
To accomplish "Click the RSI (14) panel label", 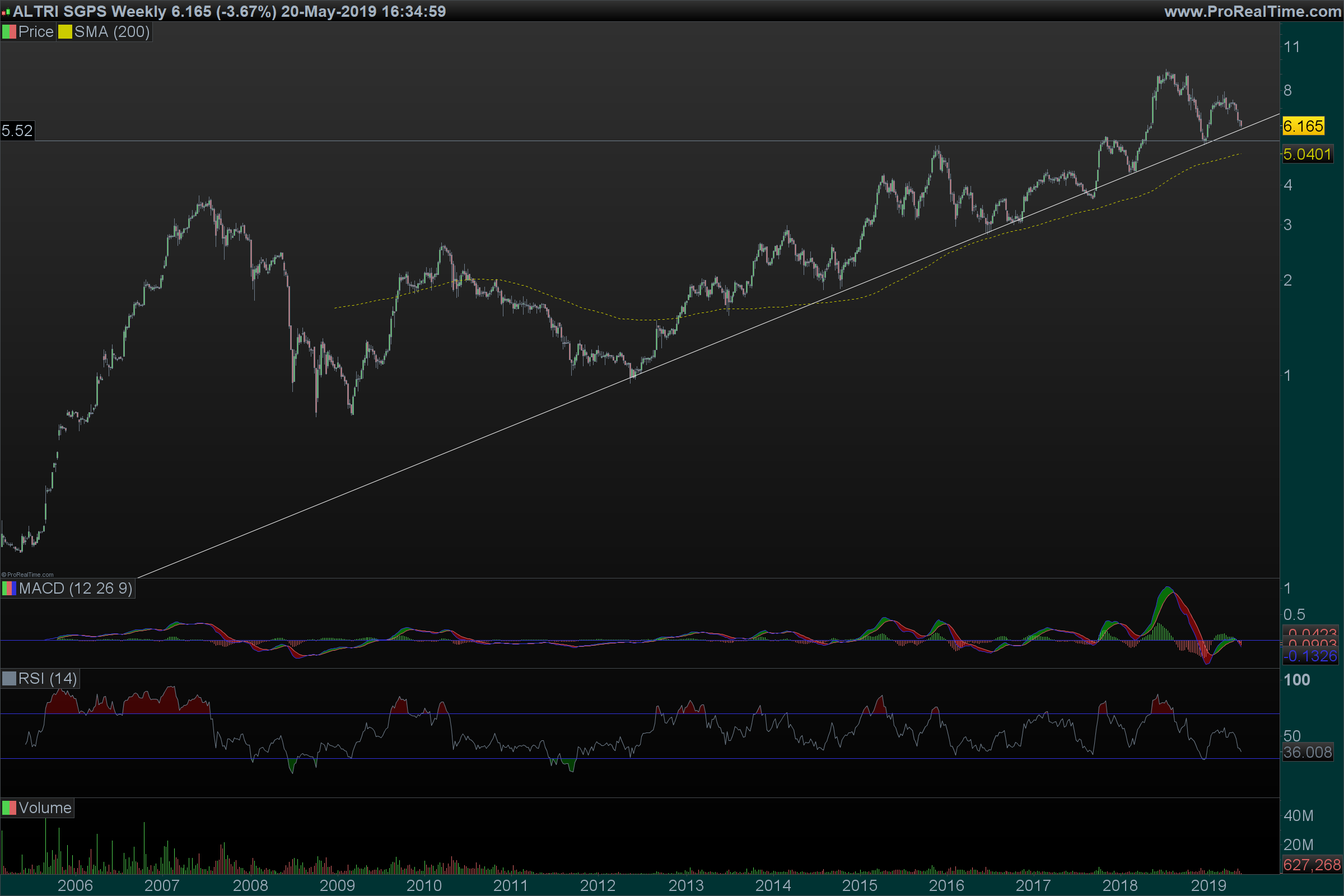I will [48, 679].
